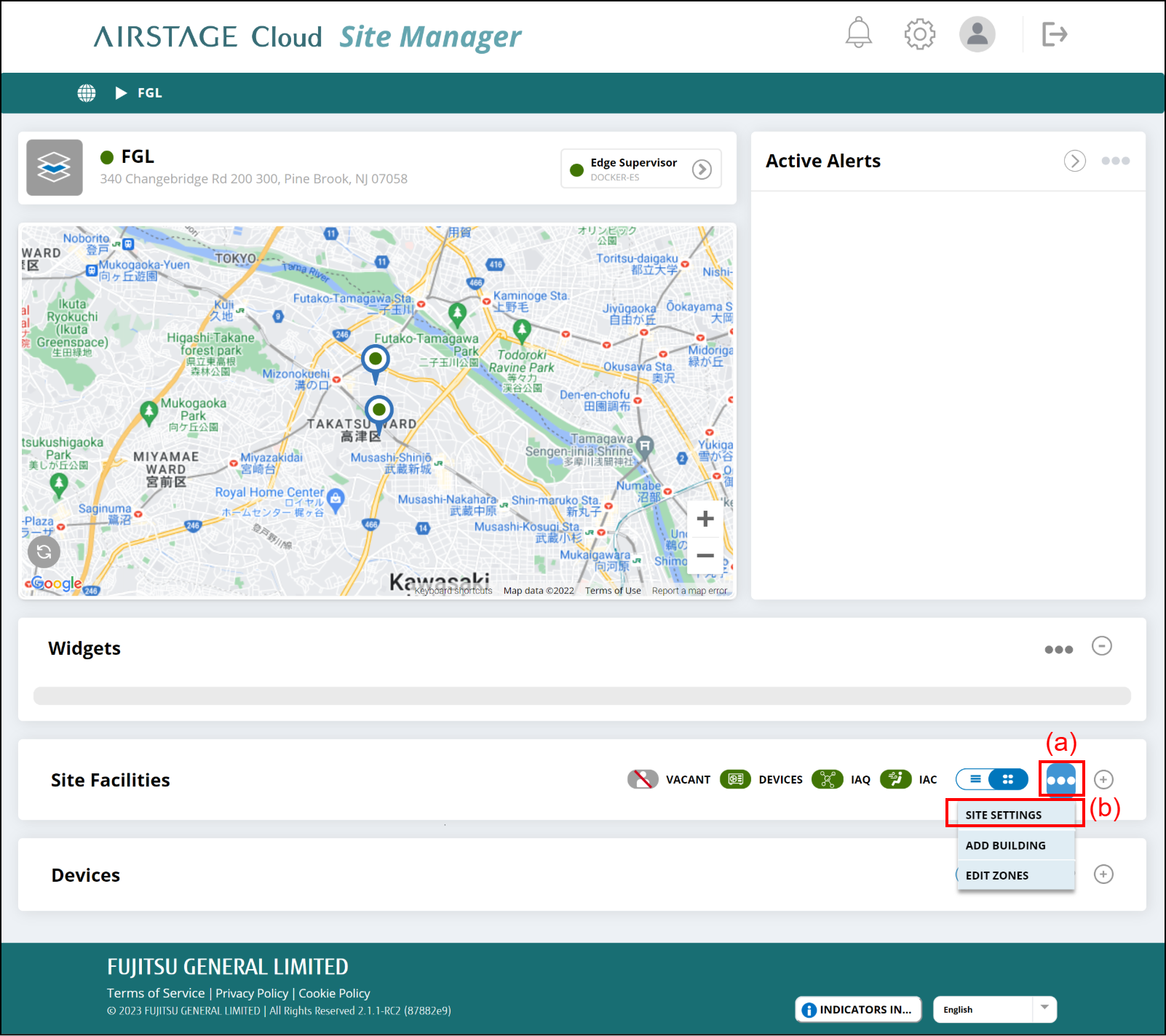Viewport: 1166px width, 1036px height.
Task: Click the FGL site layers icon
Action: [55, 168]
